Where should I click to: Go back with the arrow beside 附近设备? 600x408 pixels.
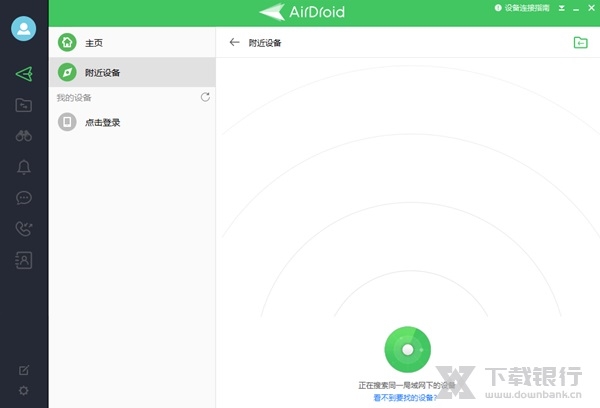click(x=234, y=42)
